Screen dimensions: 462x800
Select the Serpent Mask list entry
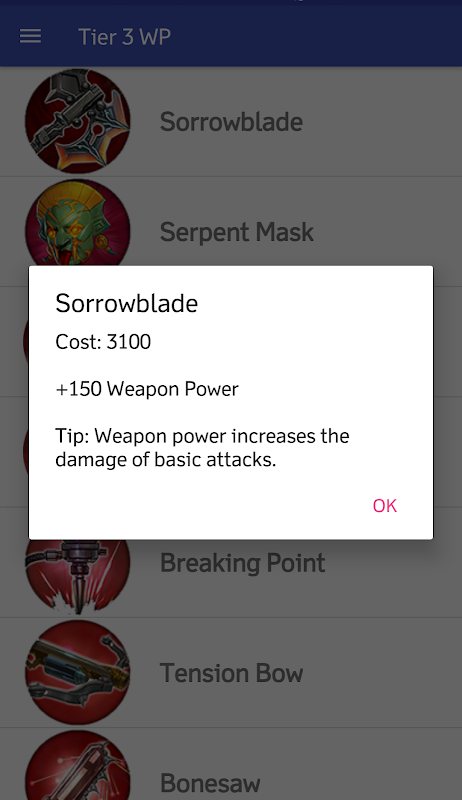[x=231, y=232]
